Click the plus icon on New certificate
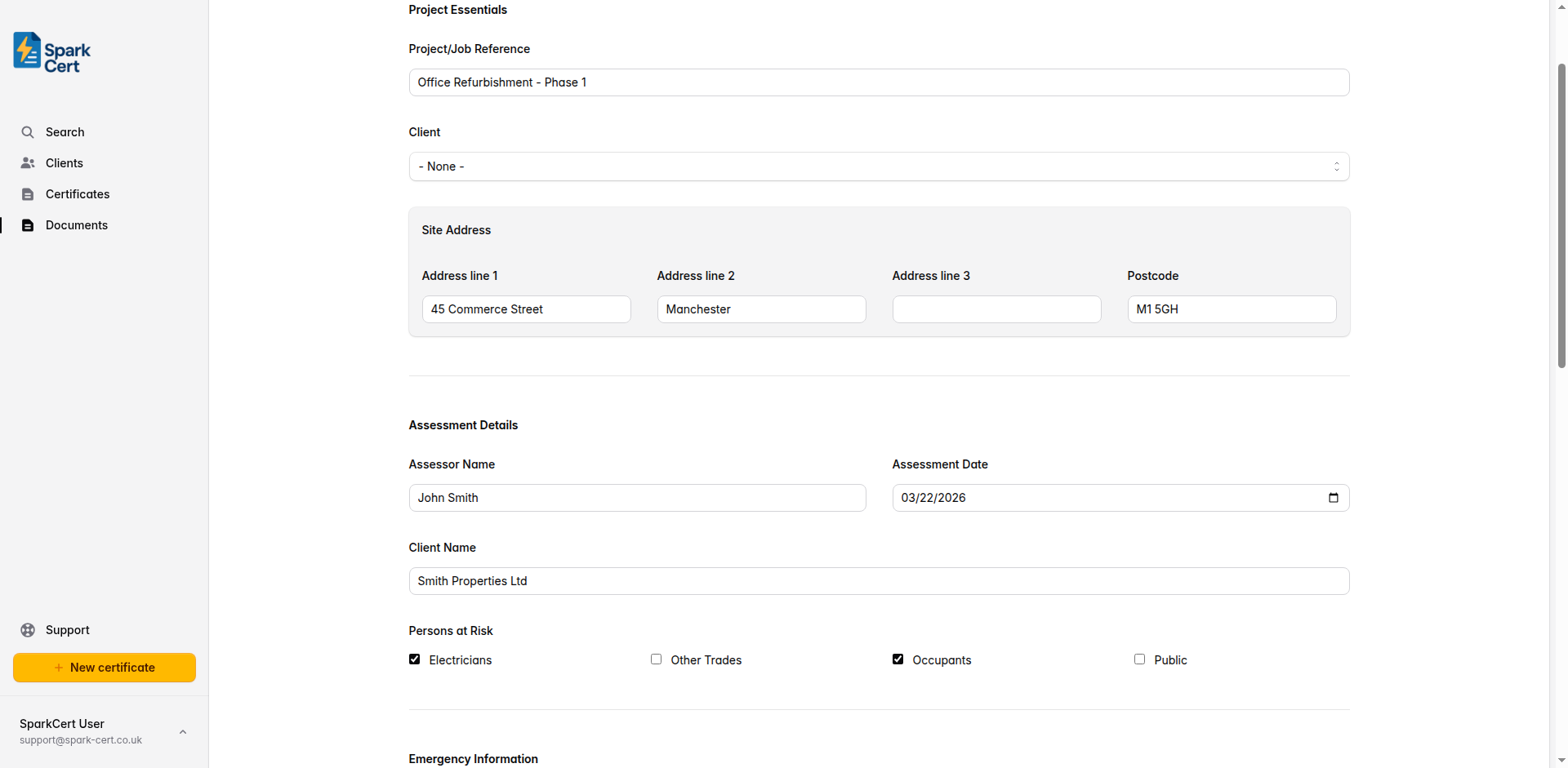Image resolution: width=1568 pixels, height=768 pixels. point(59,667)
